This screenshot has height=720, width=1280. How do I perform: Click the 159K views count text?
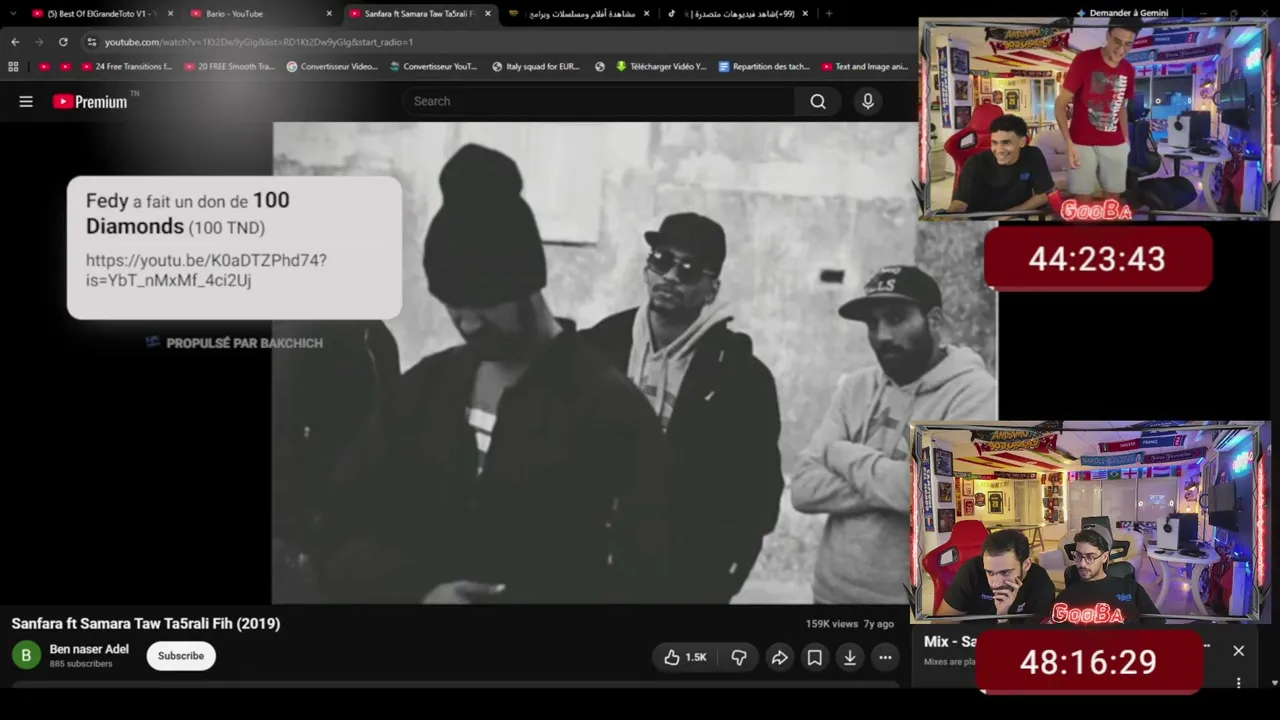[832, 624]
